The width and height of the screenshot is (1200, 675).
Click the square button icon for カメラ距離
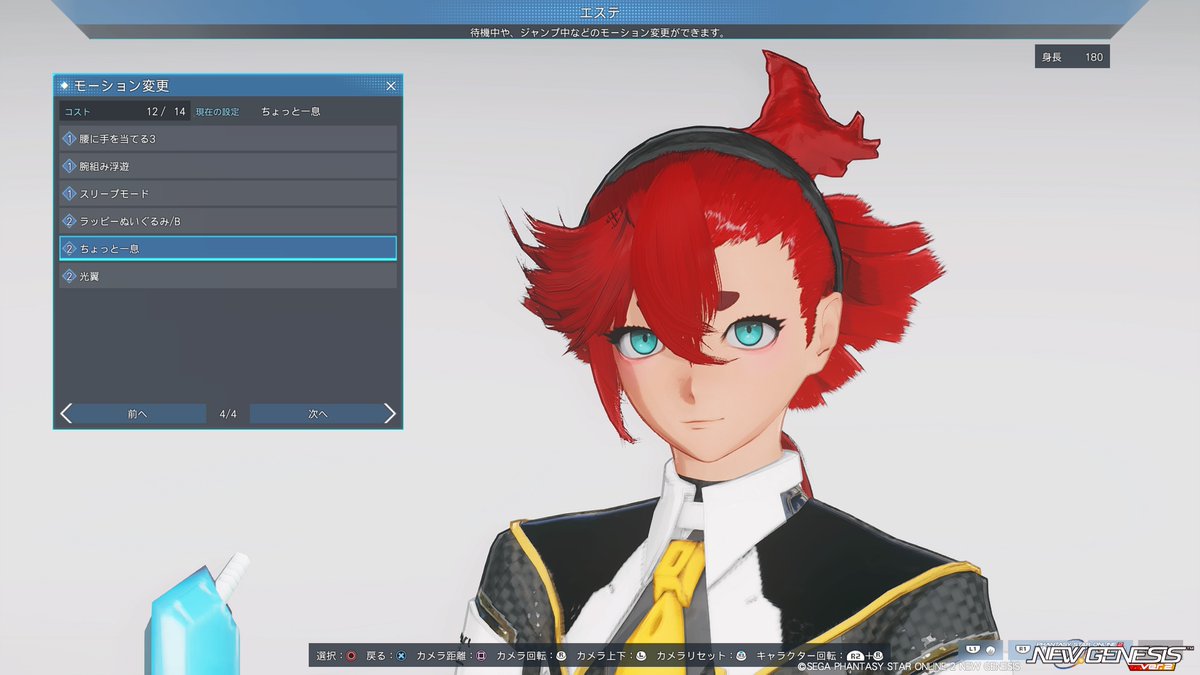481,656
